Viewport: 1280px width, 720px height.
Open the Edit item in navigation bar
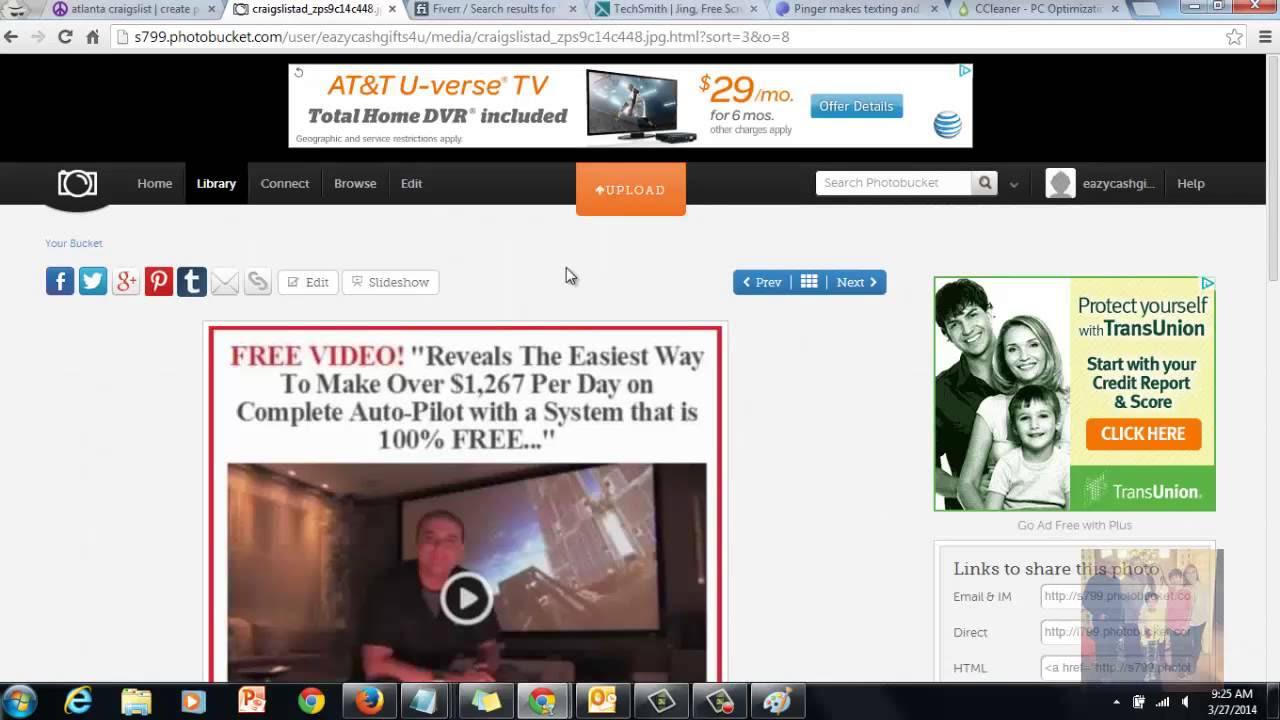[411, 183]
